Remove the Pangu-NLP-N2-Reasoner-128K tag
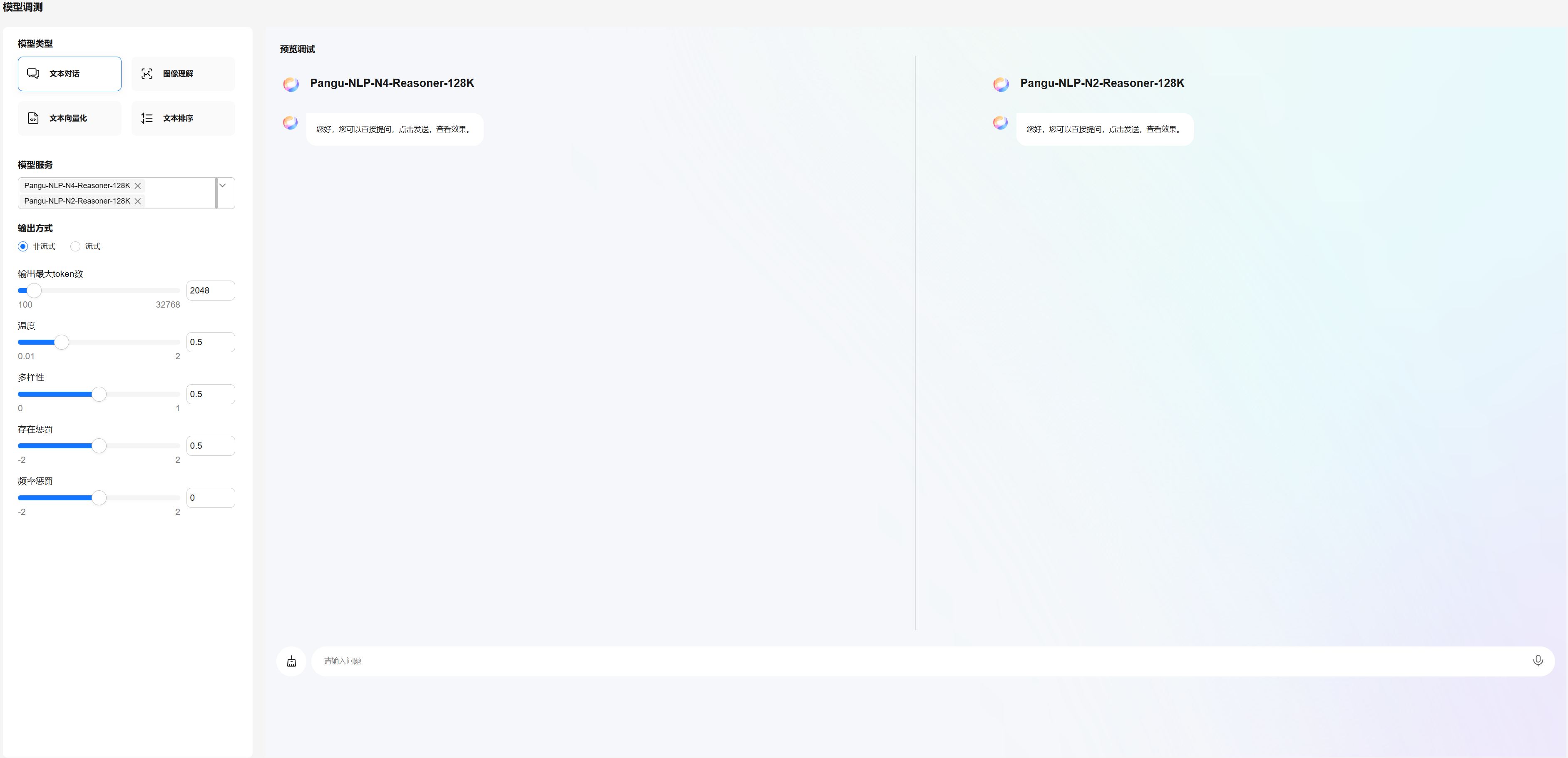The width and height of the screenshot is (1568, 758). [137, 201]
